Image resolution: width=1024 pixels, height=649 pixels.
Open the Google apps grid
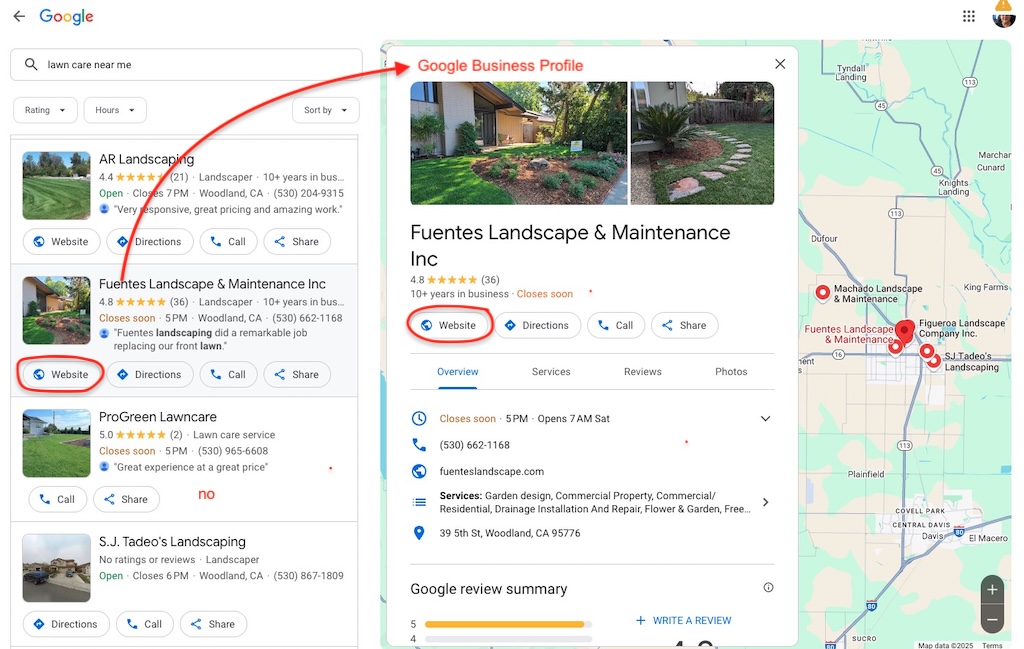point(968,16)
